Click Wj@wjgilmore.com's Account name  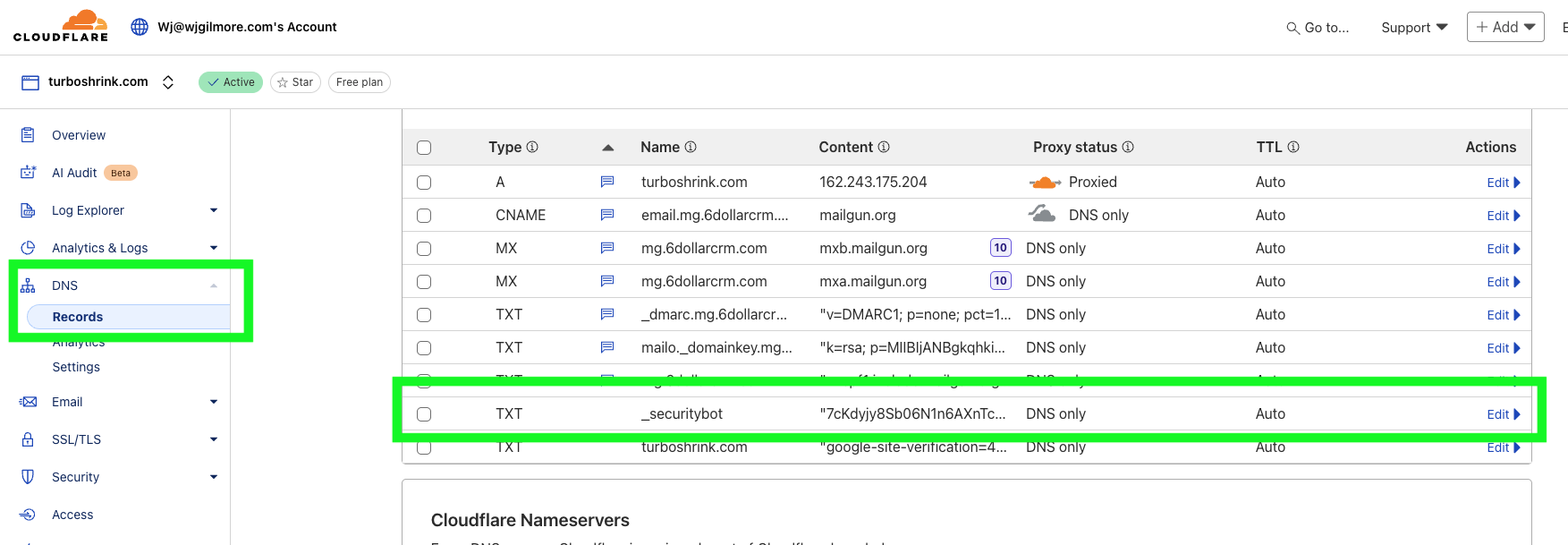247,27
